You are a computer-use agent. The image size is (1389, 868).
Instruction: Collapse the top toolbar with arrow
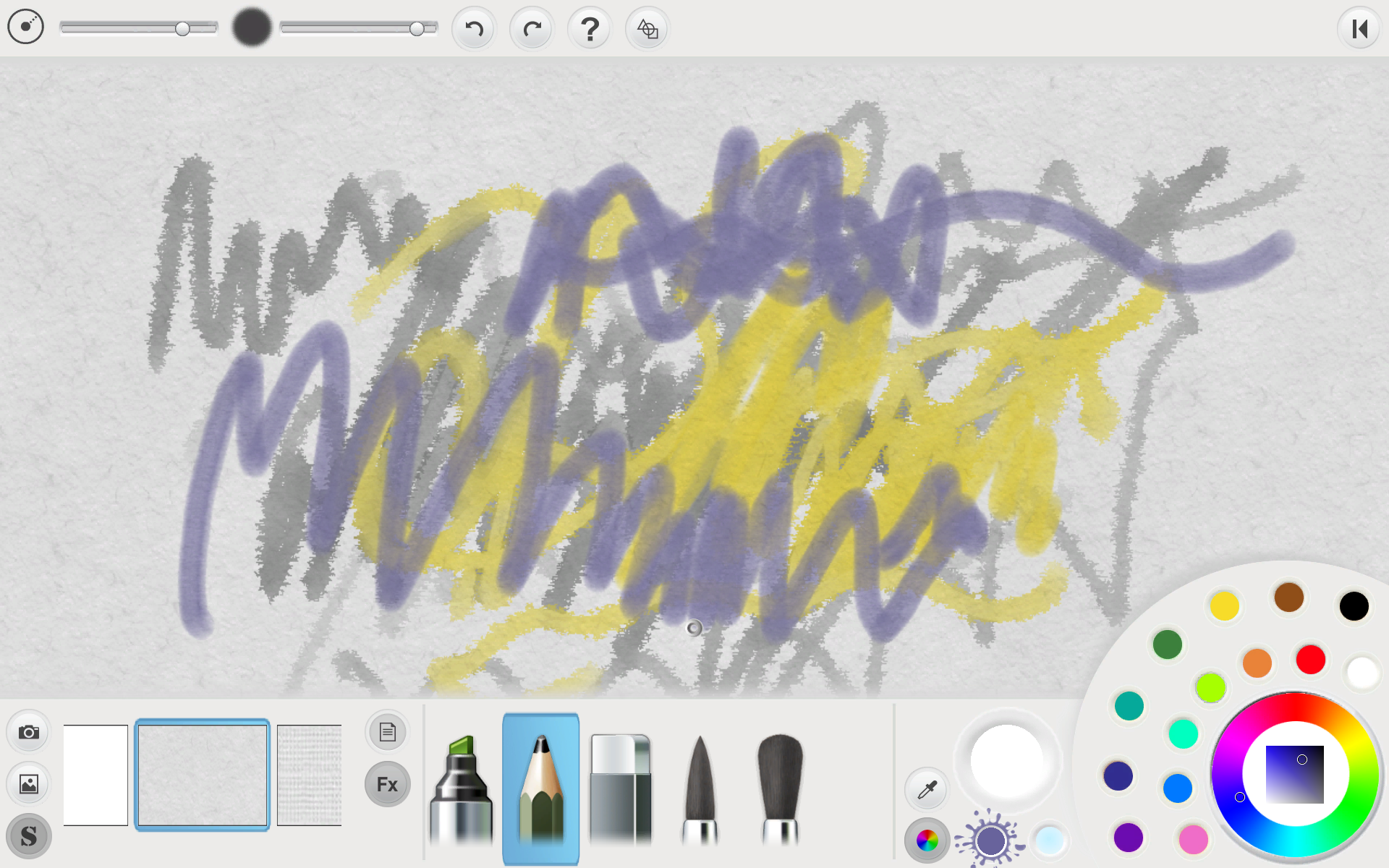1359,29
